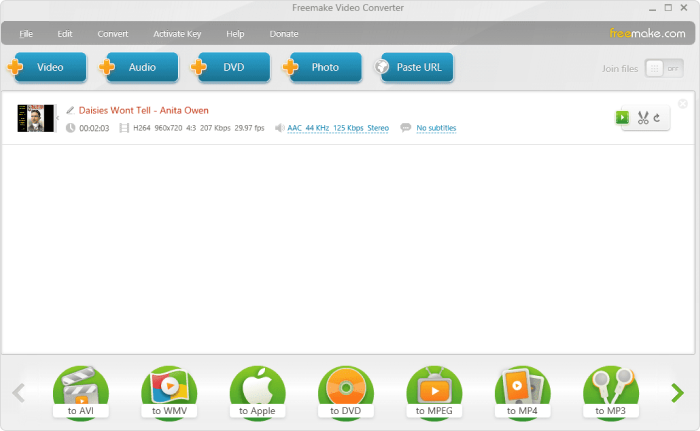The width and height of the screenshot is (700, 431).
Task: Click the pencil rename icon beside the title
Action: coord(70,110)
